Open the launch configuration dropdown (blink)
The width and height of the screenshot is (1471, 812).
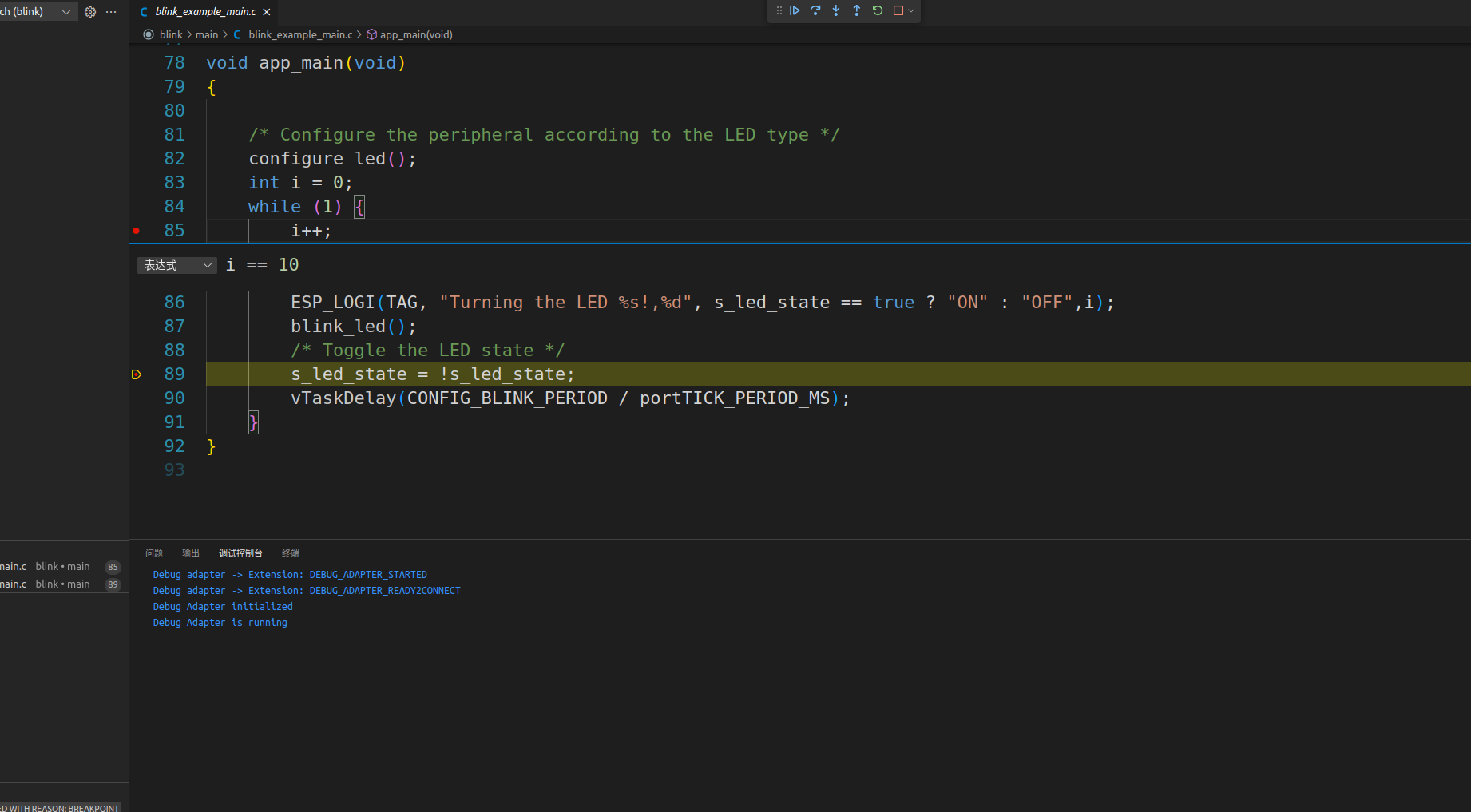38,12
